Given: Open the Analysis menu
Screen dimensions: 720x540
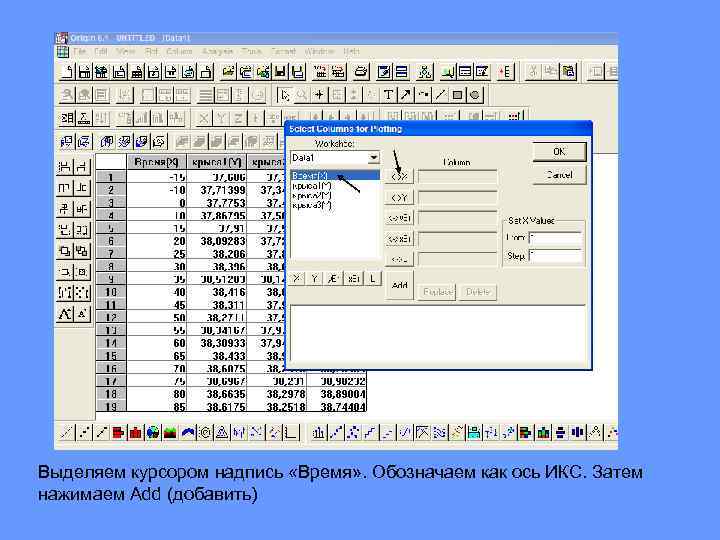Looking at the screenshot, I should point(218,51).
